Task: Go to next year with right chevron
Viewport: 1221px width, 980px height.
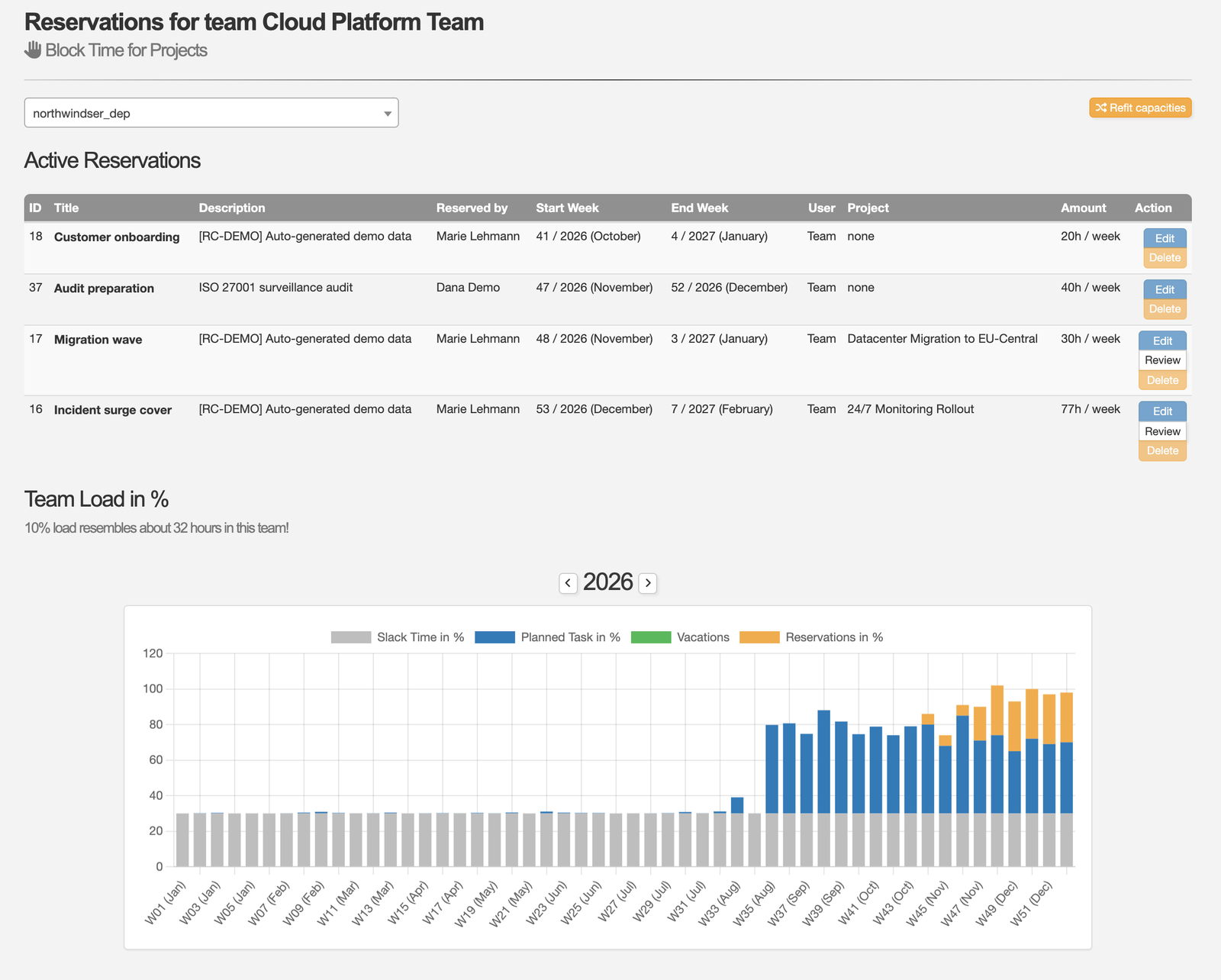Action: tap(648, 583)
